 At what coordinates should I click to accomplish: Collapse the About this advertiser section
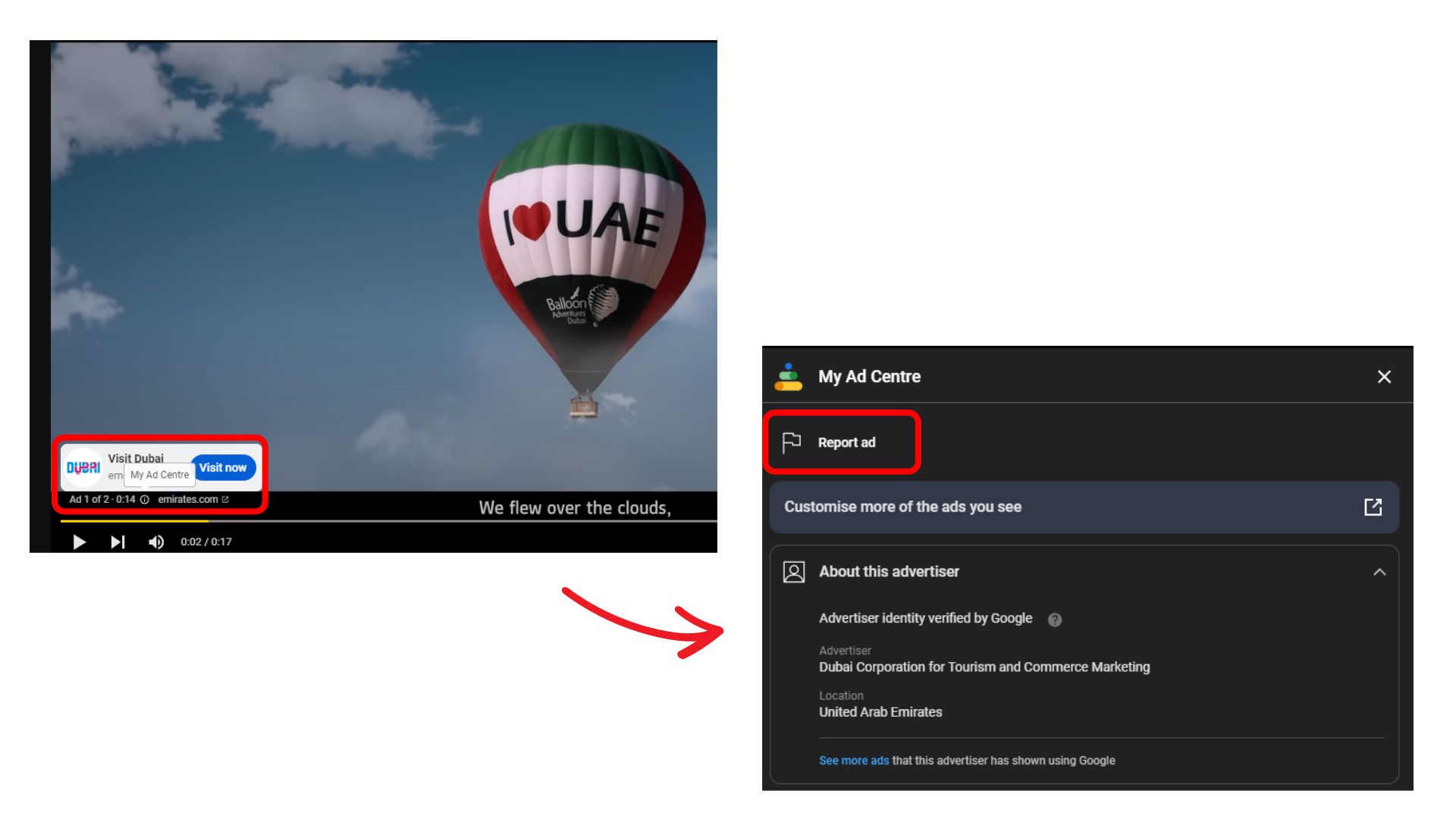1379,572
